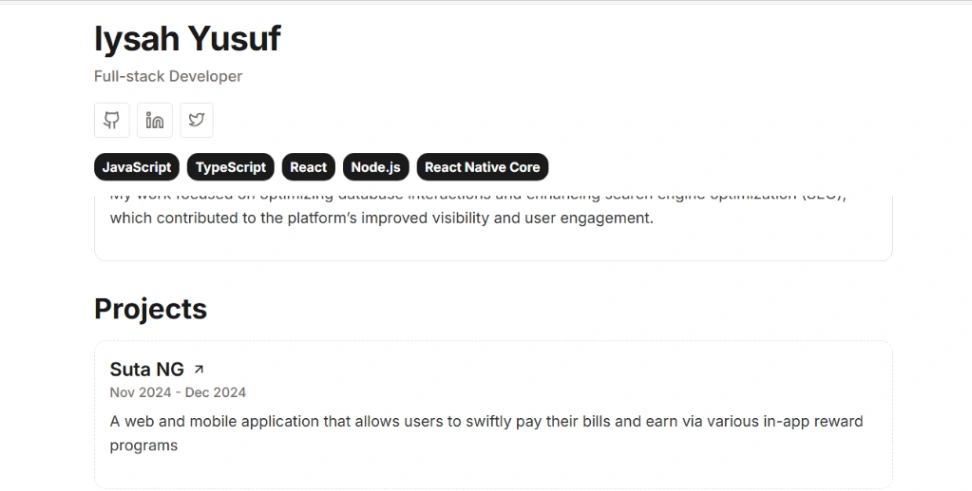The width and height of the screenshot is (972, 491).
Task: Click the arrow icon beside Suta NG
Action: point(199,369)
